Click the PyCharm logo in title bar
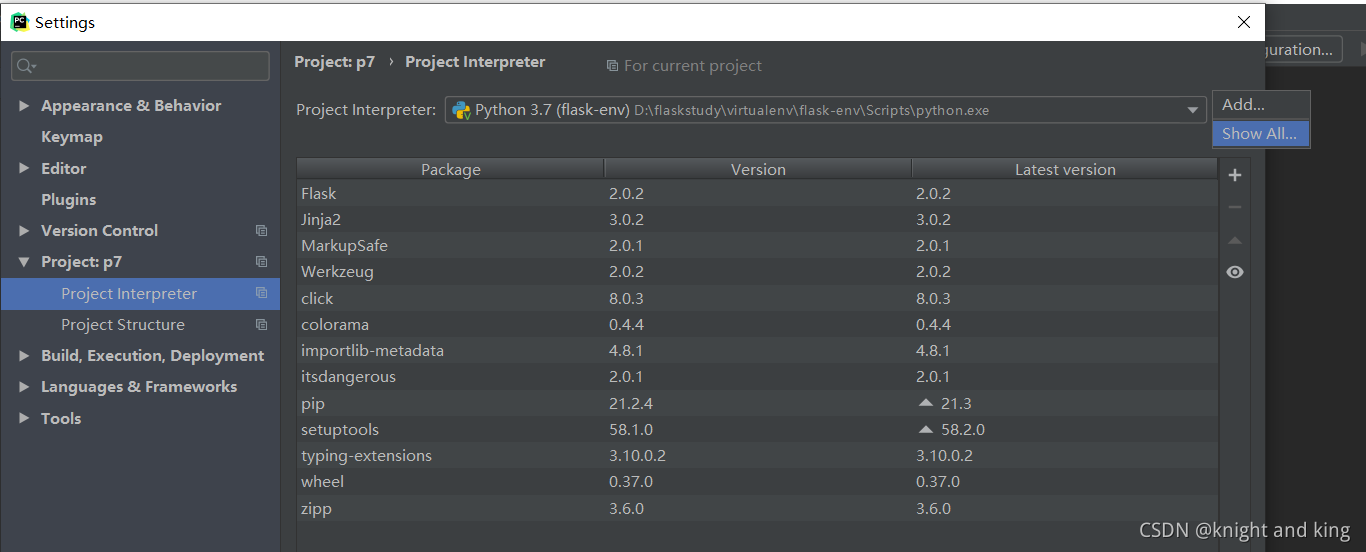 tap(20, 21)
